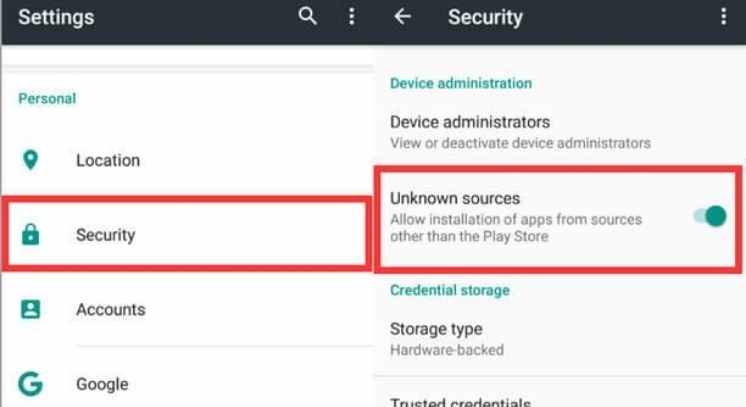Tap the Accounts person icon
Image resolution: width=746 pixels, height=407 pixels.
point(30,309)
